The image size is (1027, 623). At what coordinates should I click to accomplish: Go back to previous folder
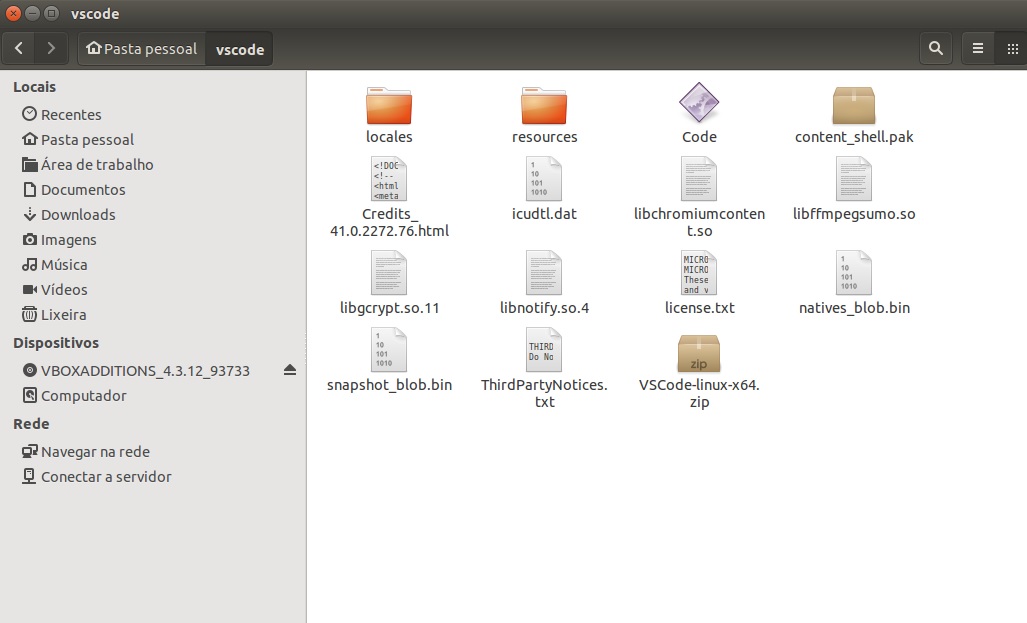point(19,48)
